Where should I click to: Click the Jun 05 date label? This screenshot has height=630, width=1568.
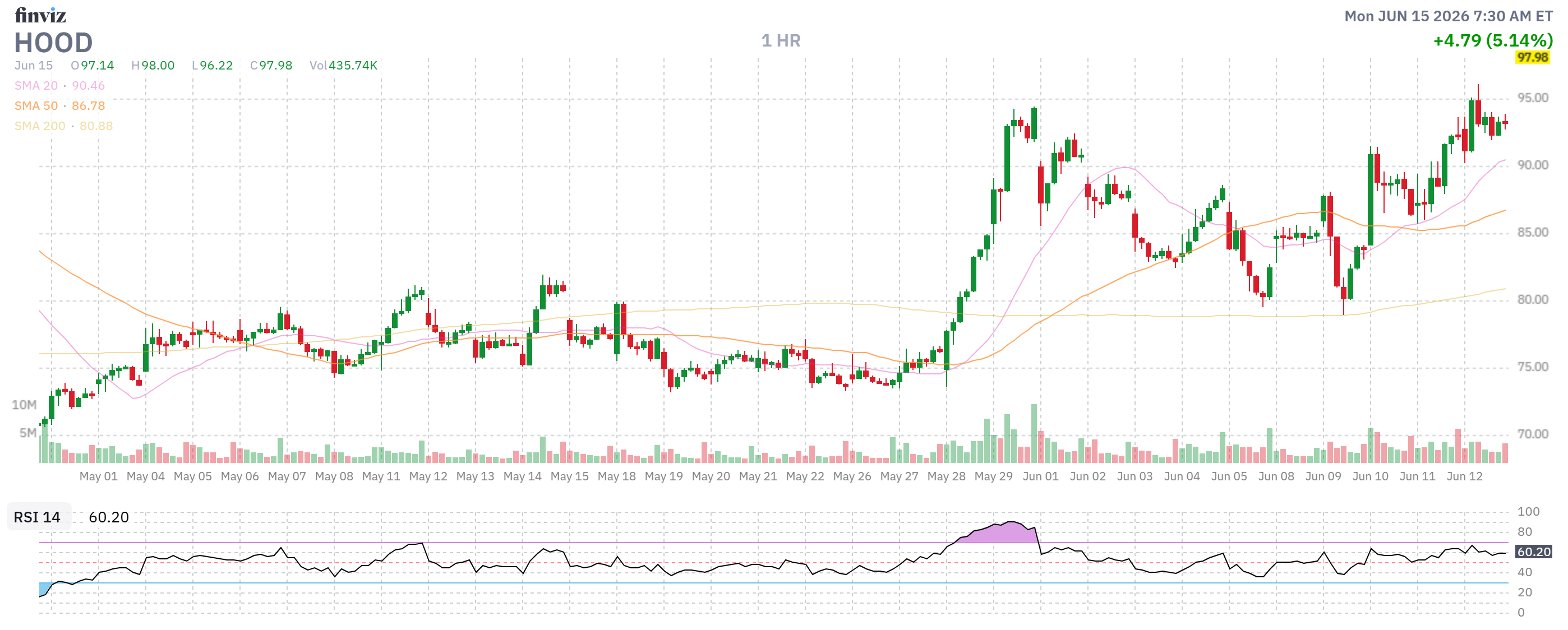click(1229, 476)
